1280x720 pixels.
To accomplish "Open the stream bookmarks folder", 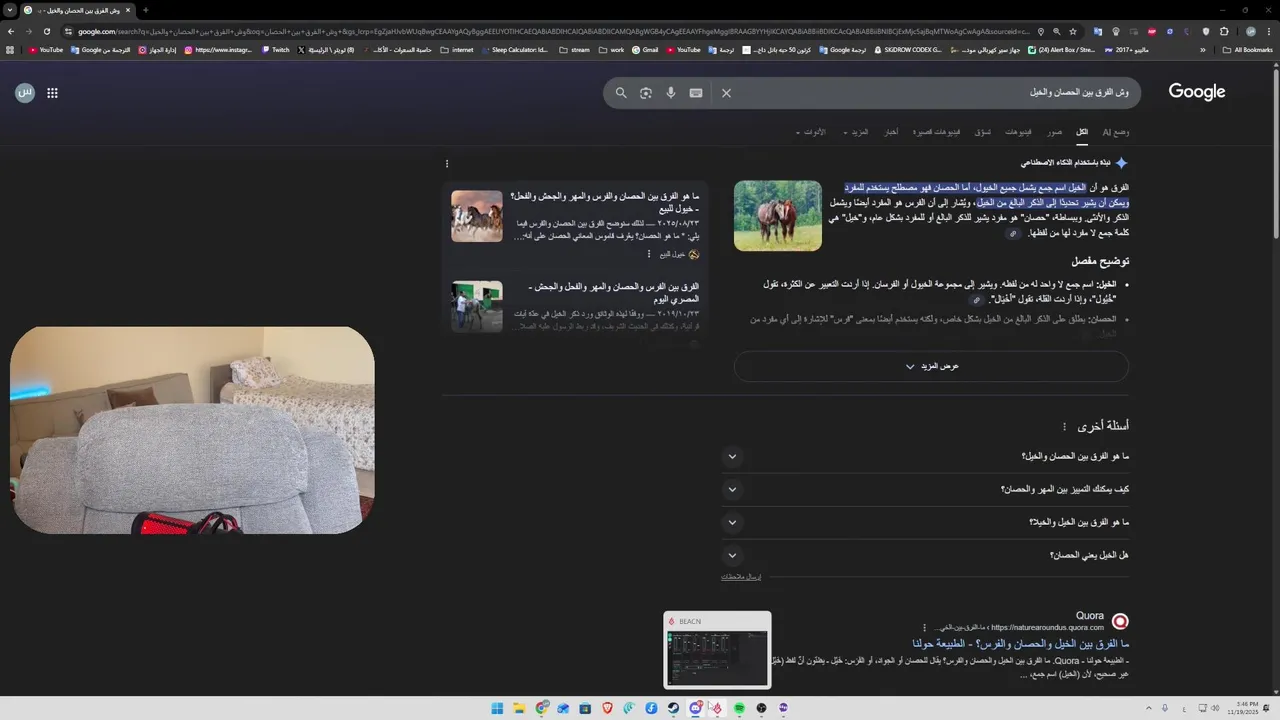I will (x=574, y=49).
